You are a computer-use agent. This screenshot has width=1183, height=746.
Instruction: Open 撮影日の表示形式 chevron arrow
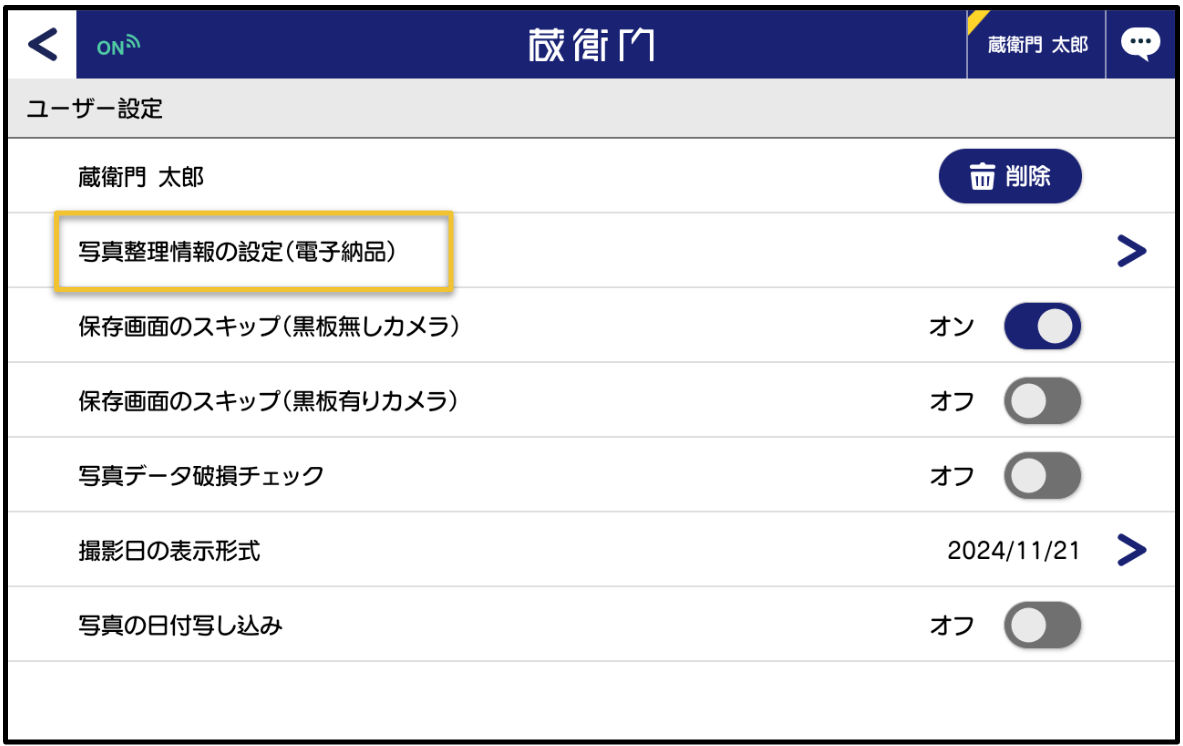(1131, 550)
